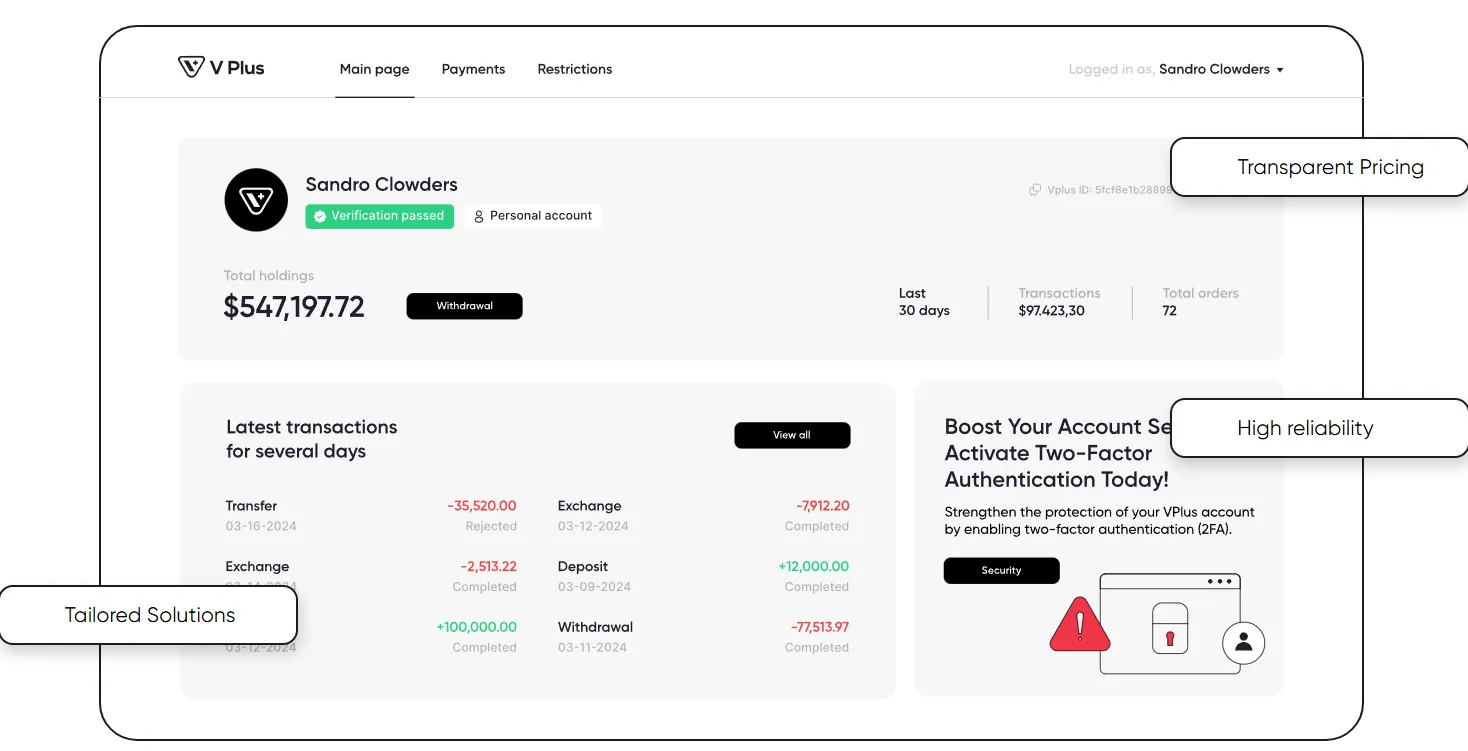Open Security settings button
Image resolution: width=1468 pixels, height=751 pixels.
[x=1001, y=570]
